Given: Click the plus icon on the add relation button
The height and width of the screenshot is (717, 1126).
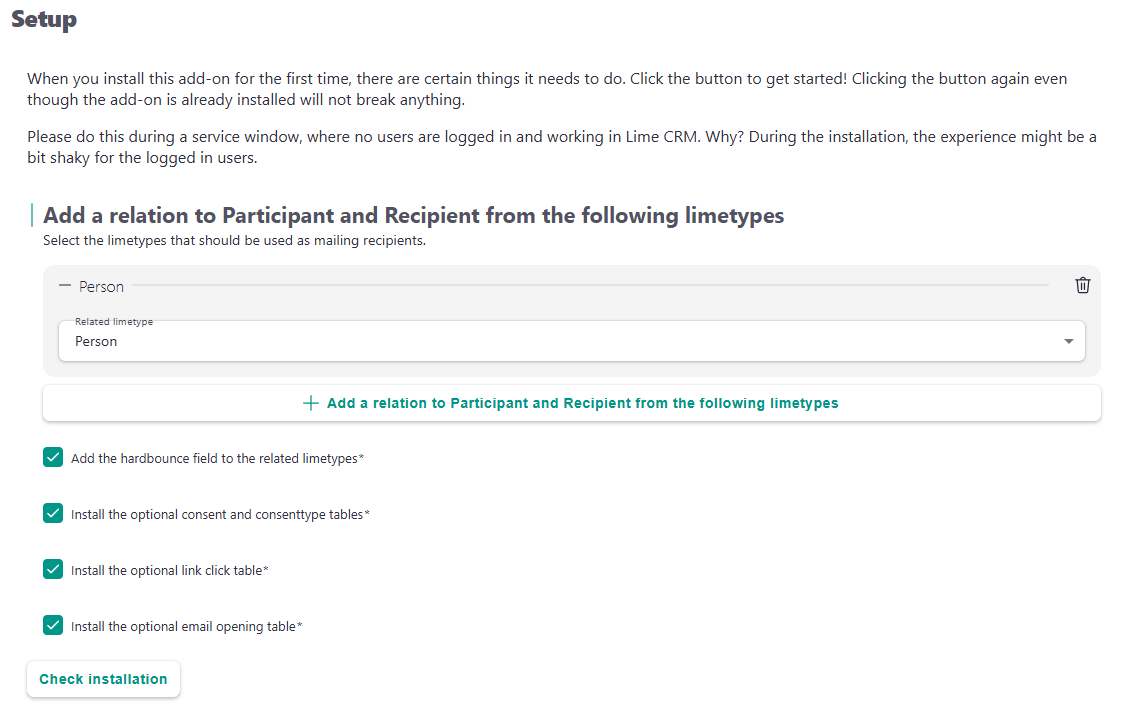Looking at the screenshot, I should tap(311, 403).
